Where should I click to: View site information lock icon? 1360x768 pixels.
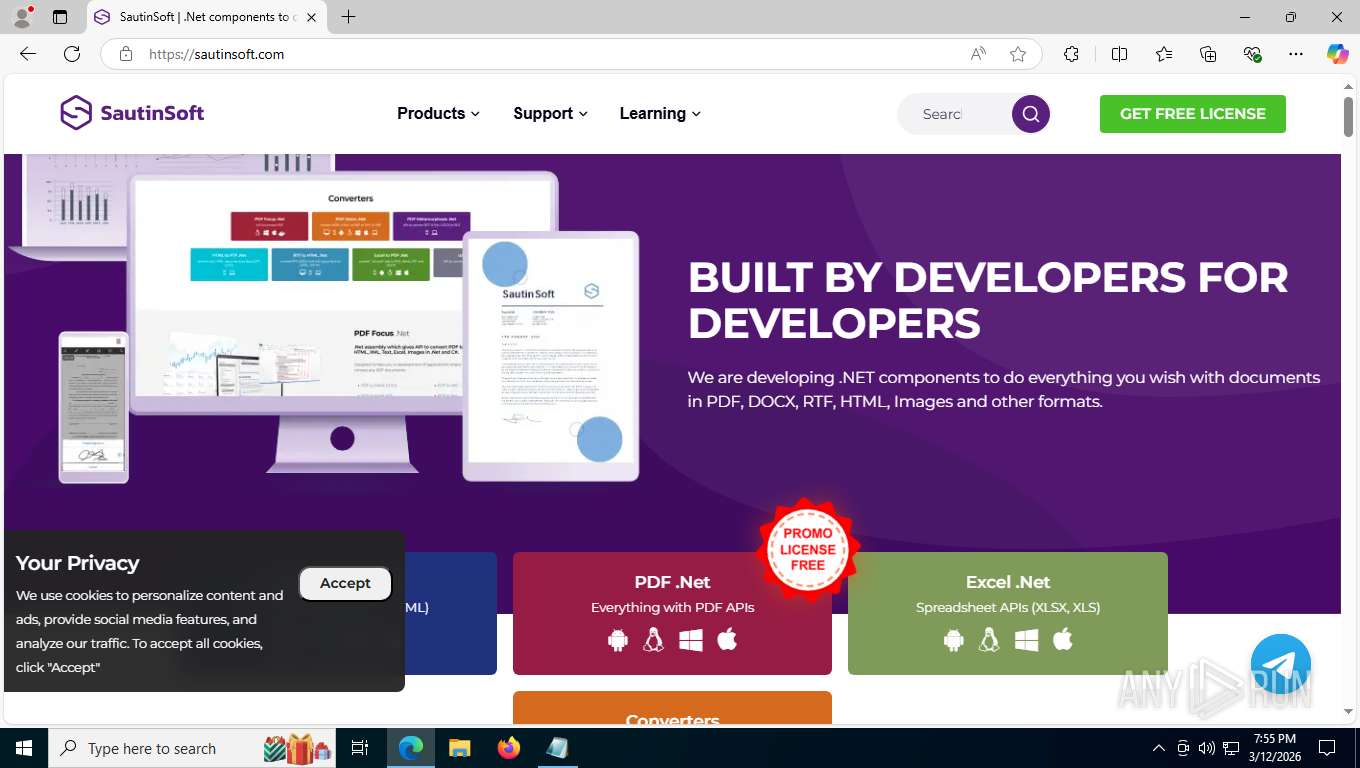[x=126, y=54]
